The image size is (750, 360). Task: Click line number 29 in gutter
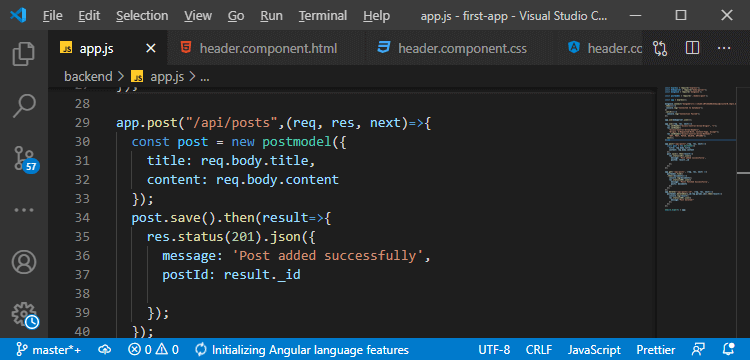pos(82,123)
